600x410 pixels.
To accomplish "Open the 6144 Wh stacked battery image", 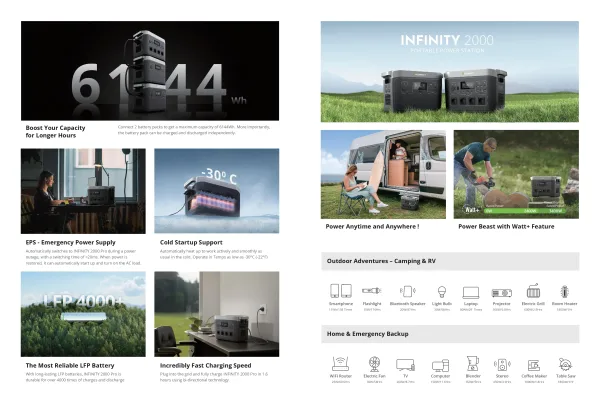I will [150, 71].
